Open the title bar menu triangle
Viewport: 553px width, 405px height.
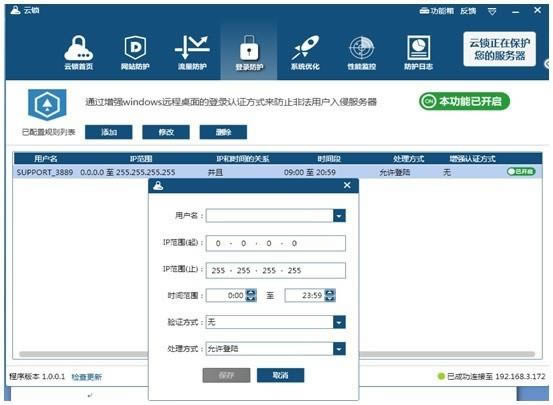tap(492, 12)
